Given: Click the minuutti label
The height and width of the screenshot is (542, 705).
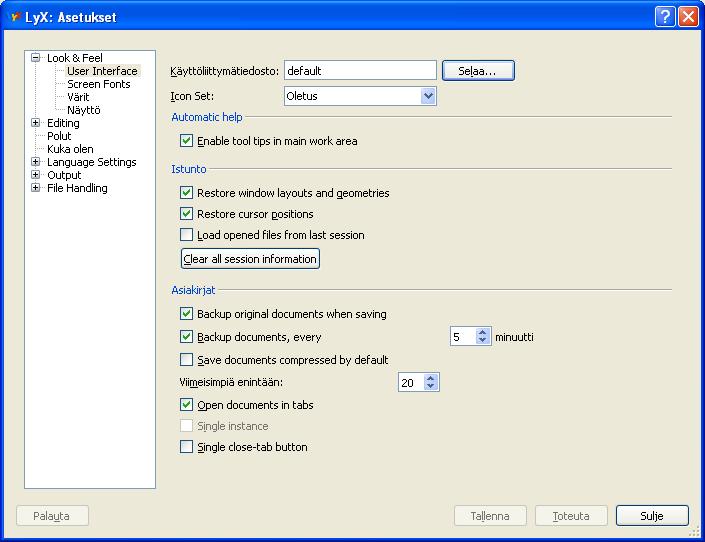Looking at the screenshot, I should point(514,337).
